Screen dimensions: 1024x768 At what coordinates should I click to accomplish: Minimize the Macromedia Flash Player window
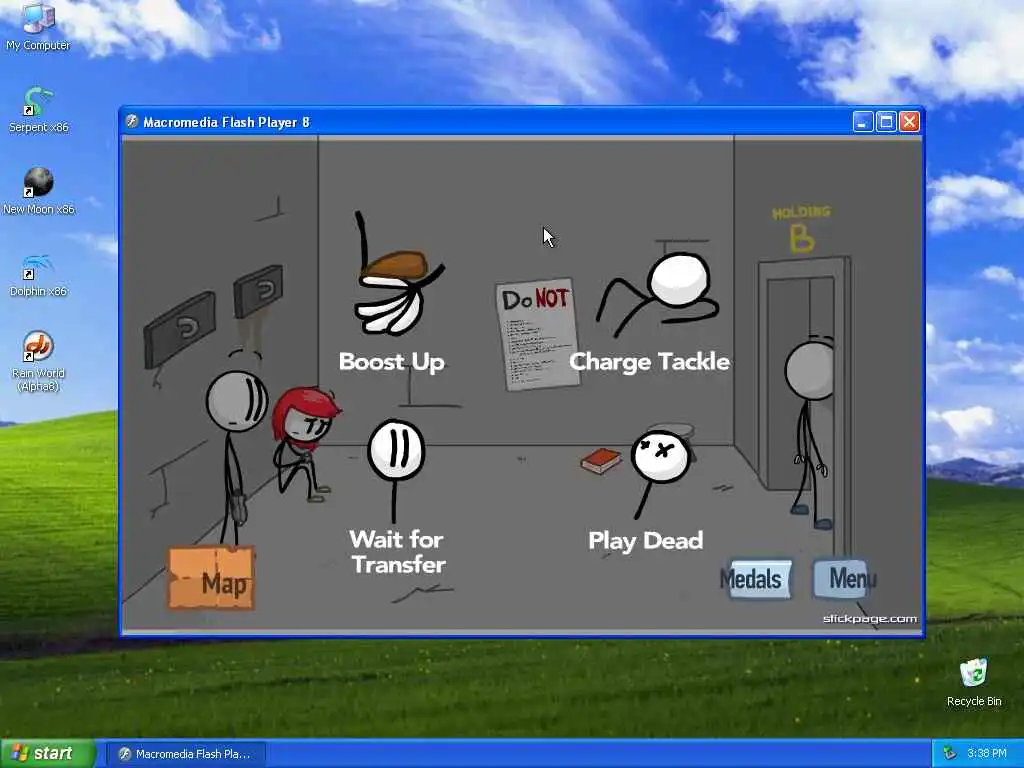[863, 121]
